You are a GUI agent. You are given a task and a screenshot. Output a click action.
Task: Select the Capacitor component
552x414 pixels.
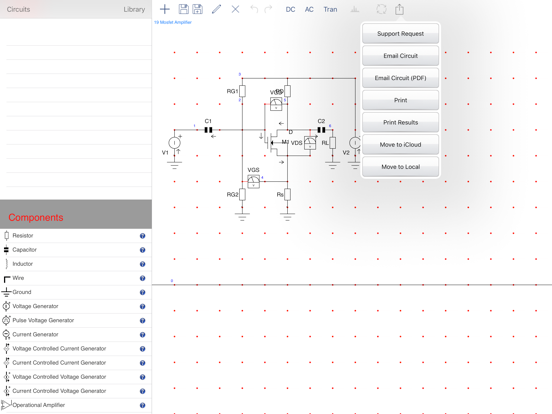pos(76,250)
